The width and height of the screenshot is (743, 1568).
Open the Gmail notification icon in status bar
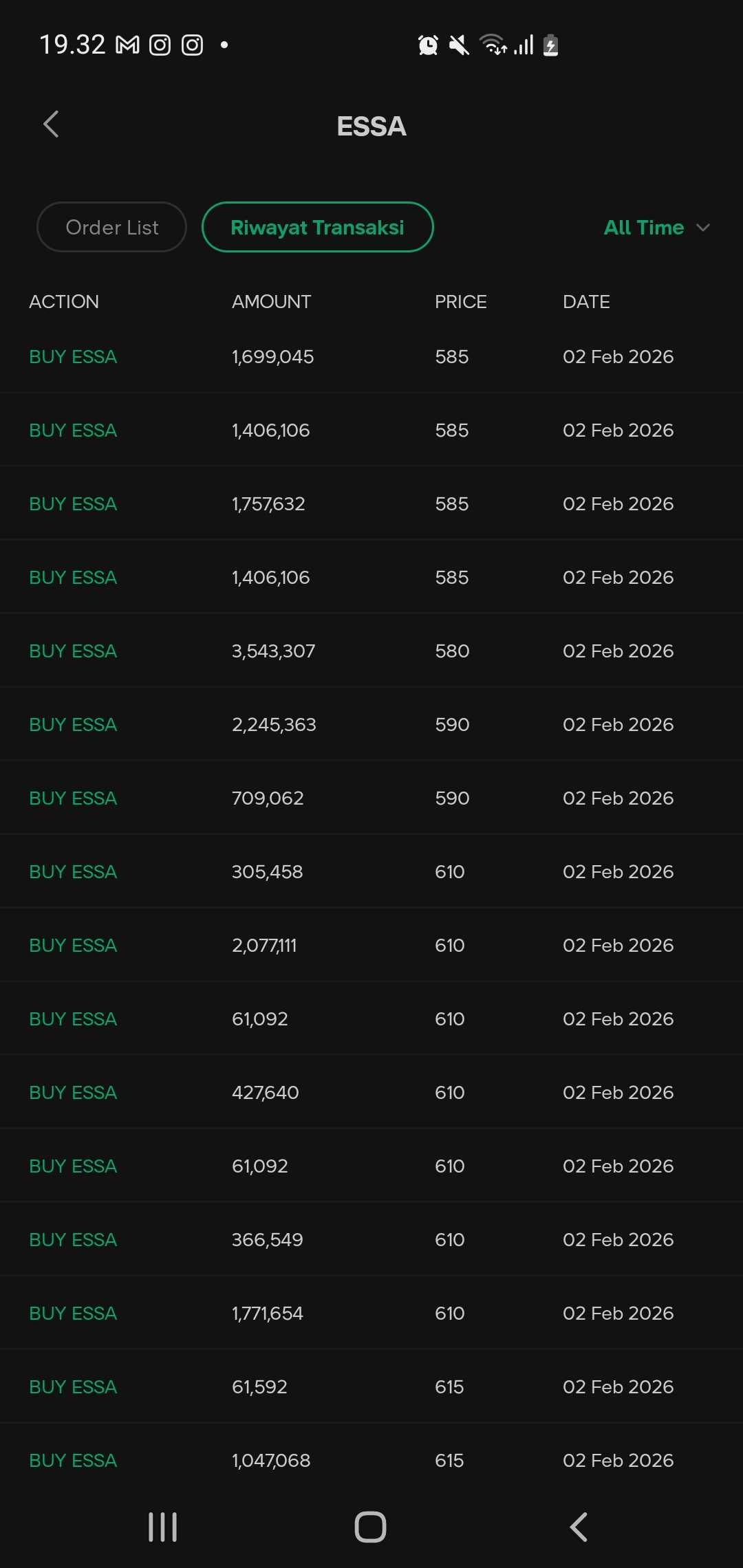(127, 45)
